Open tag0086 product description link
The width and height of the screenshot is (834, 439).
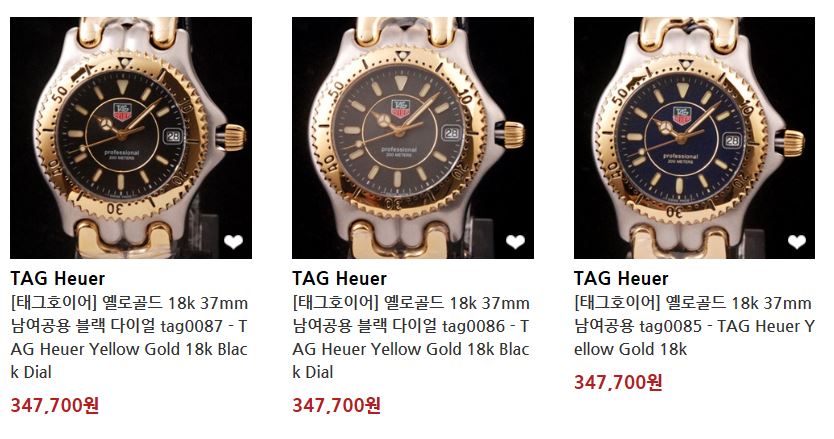411,337
